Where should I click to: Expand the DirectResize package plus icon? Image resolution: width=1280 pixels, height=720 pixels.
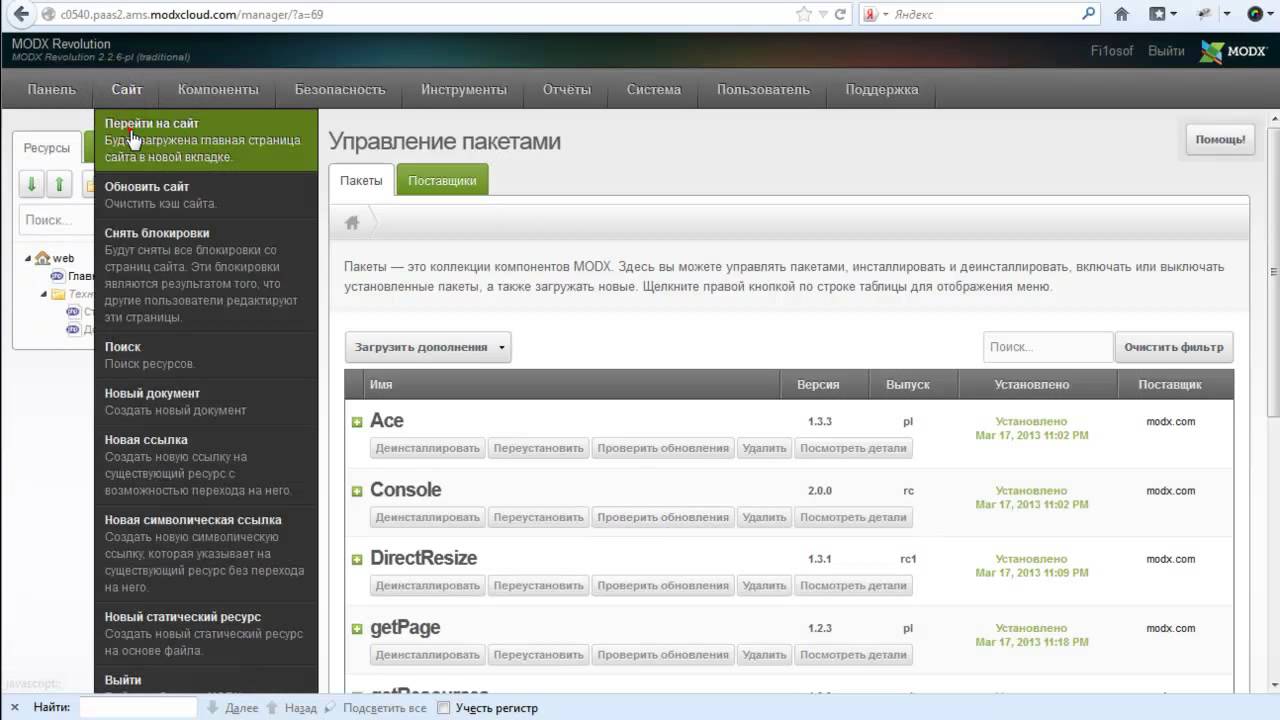[x=357, y=559]
